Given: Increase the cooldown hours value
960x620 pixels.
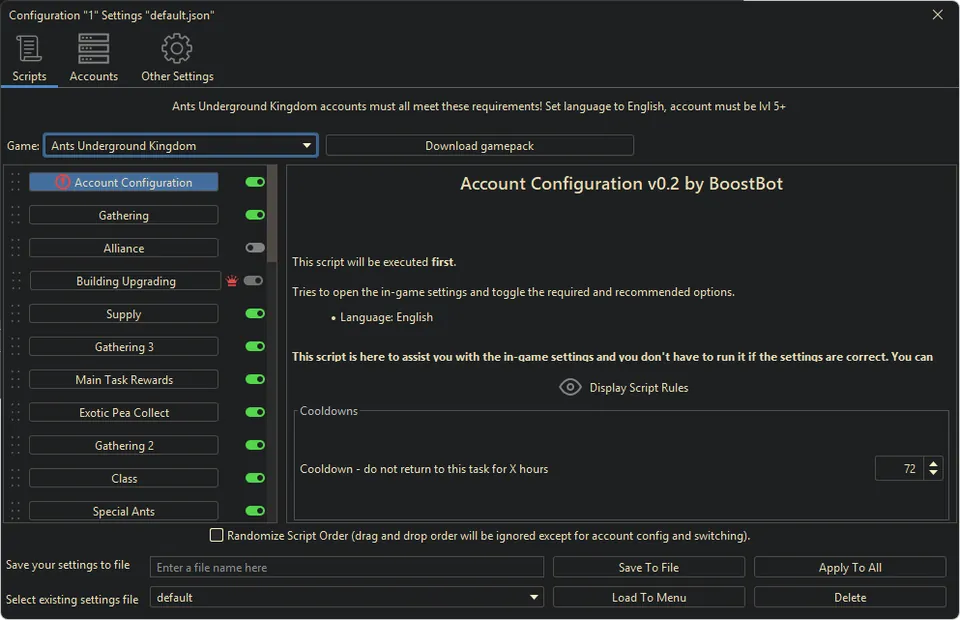Looking at the screenshot, I should pos(933,464).
